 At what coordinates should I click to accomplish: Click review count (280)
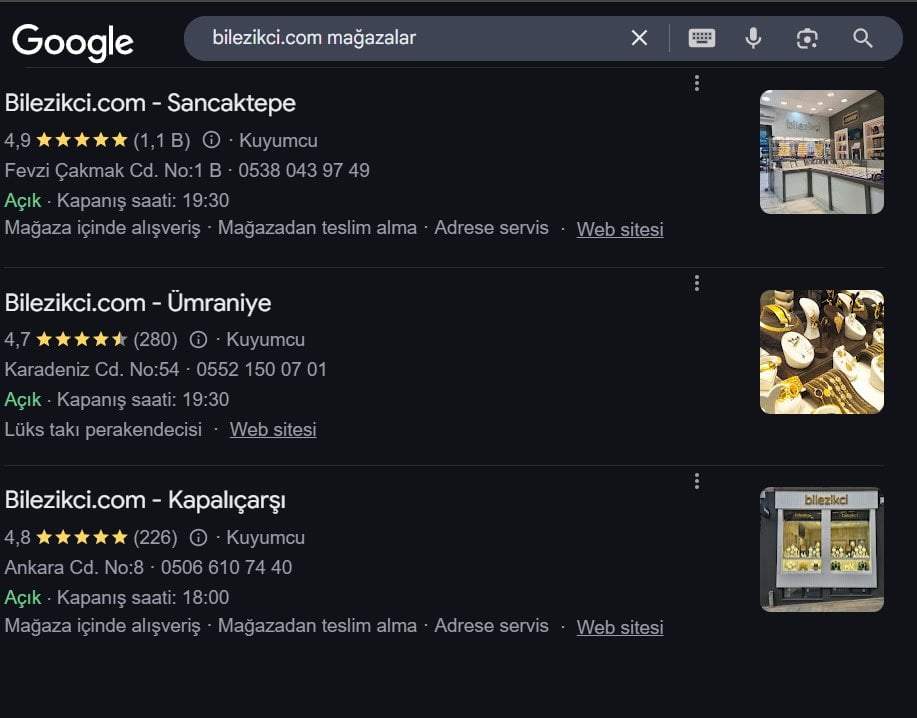click(156, 339)
